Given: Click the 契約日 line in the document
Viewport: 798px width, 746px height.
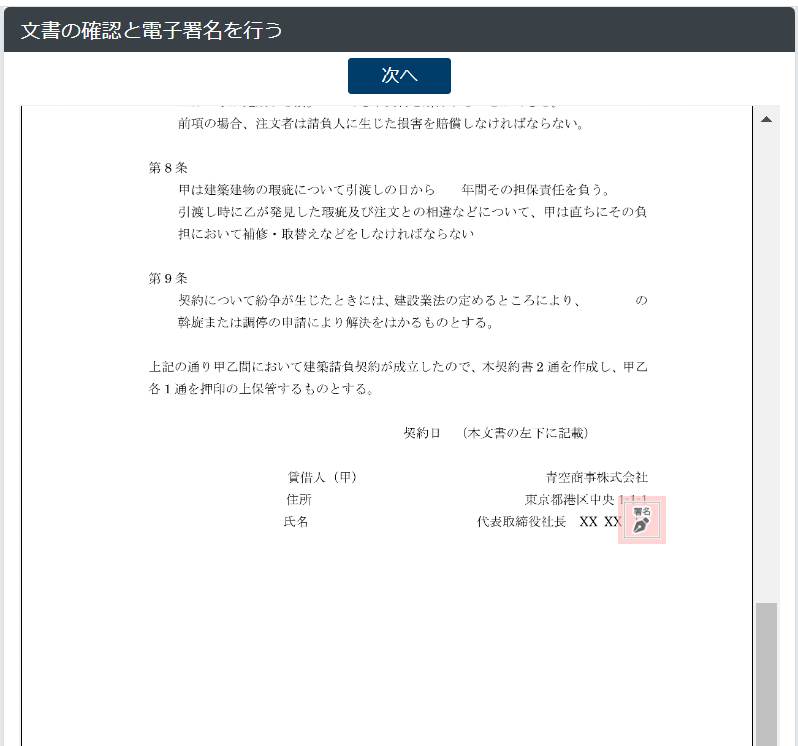Looking at the screenshot, I should point(495,433).
